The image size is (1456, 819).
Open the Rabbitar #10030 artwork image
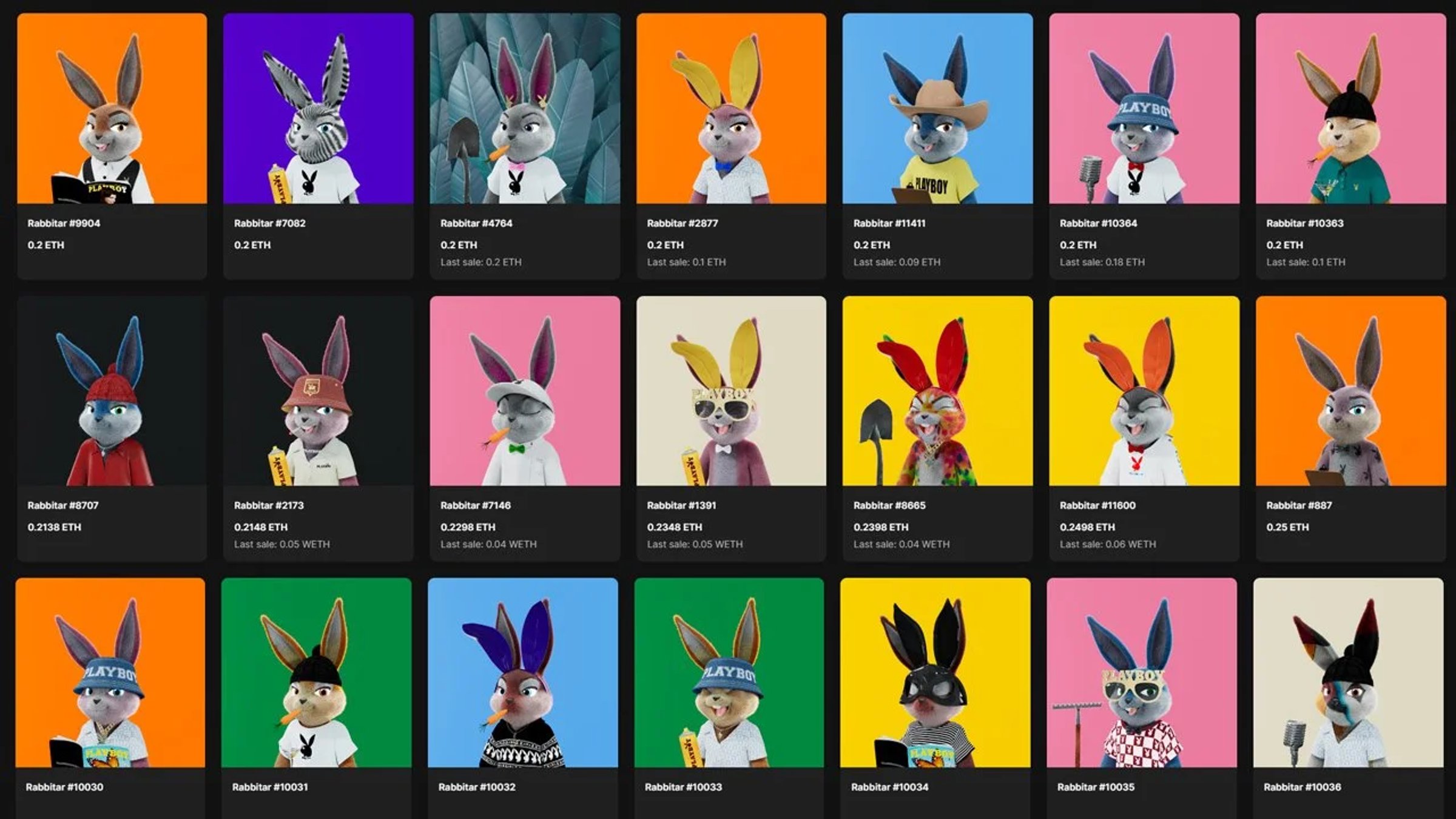coord(110,673)
